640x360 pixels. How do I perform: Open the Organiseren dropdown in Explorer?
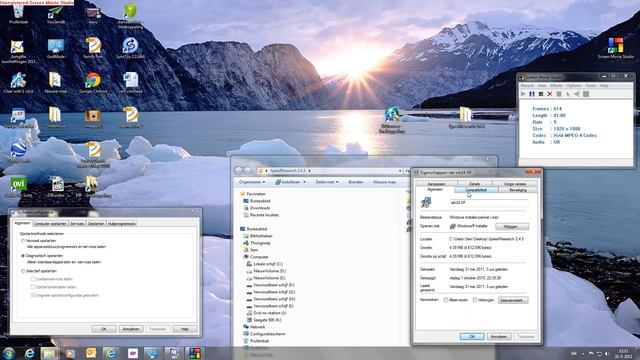tap(252, 182)
